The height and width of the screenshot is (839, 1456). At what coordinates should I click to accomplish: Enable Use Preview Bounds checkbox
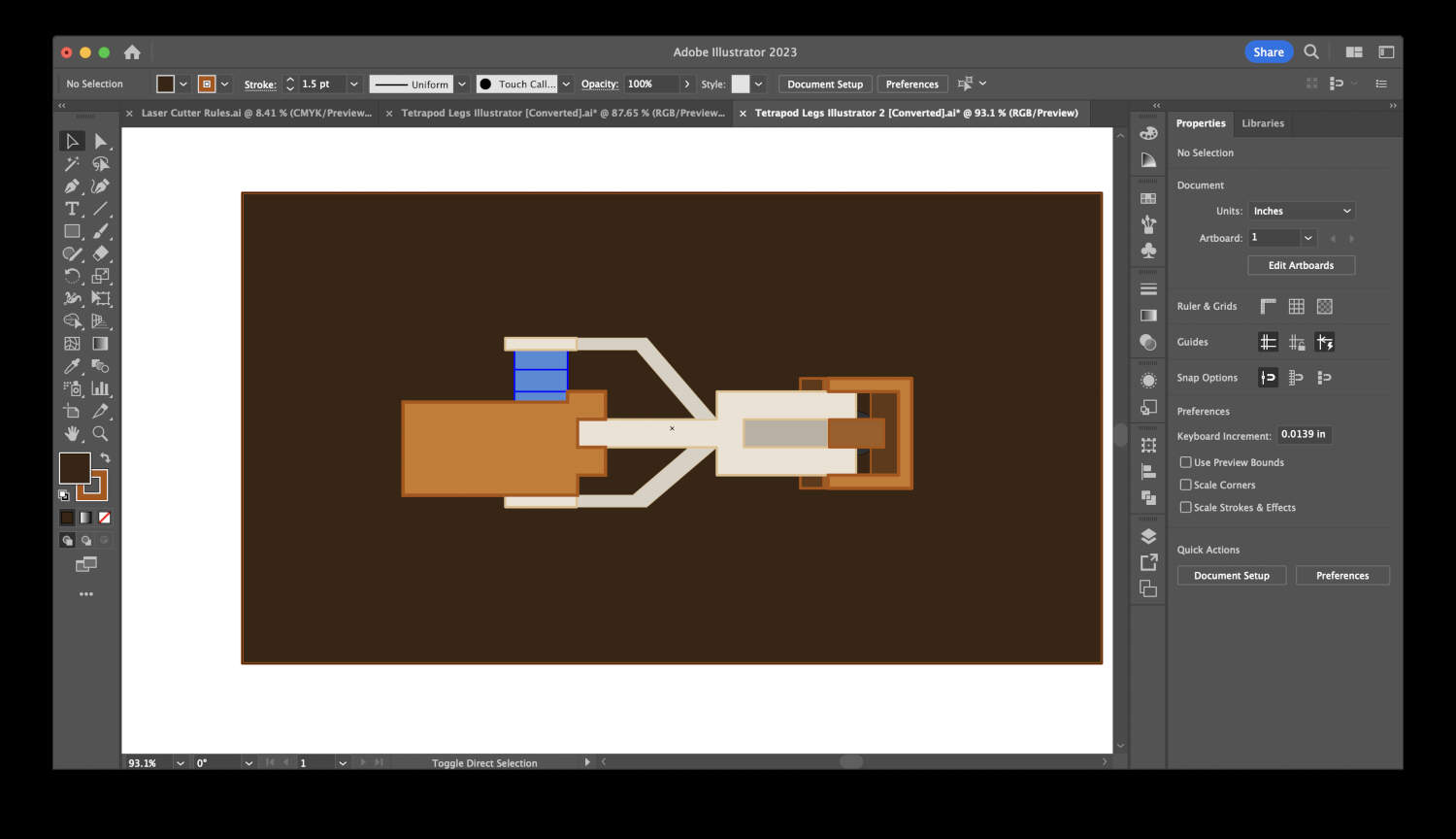(x=1185, y=462)
